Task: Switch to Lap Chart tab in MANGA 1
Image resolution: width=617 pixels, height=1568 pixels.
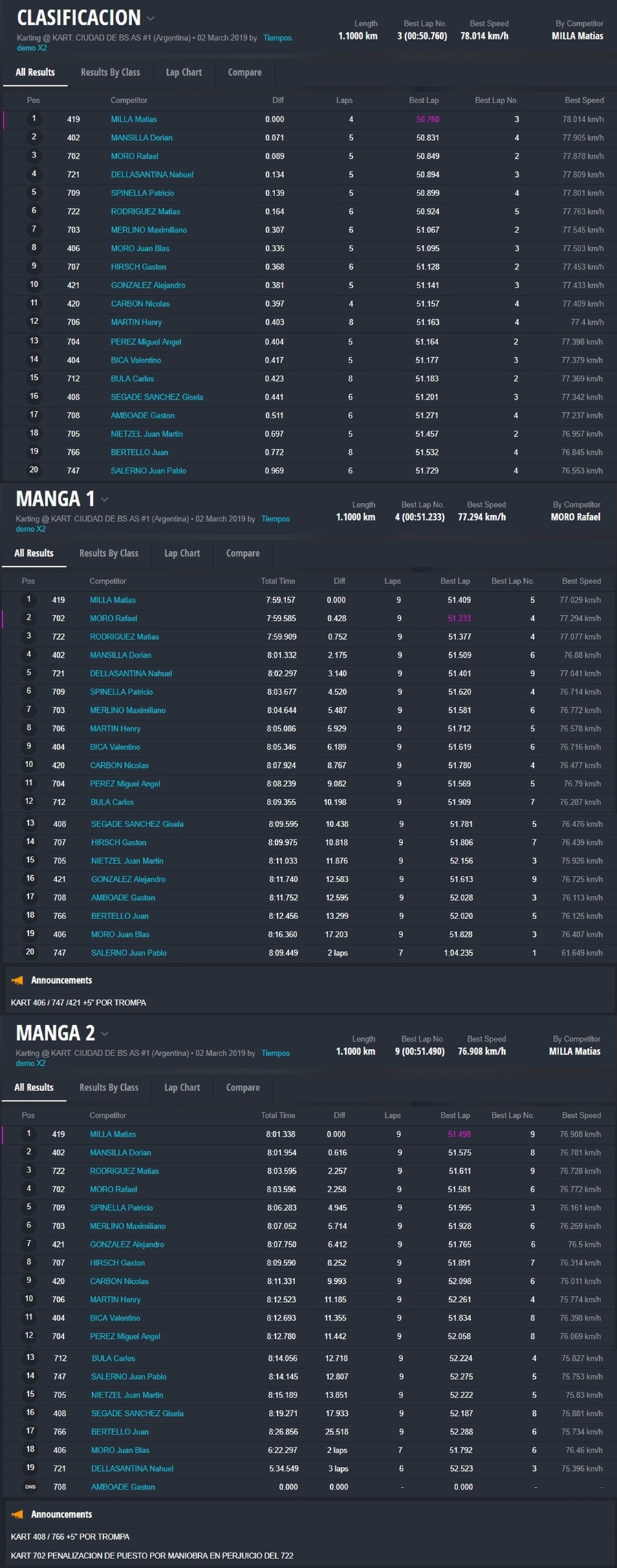Action: tap(182, 553)
